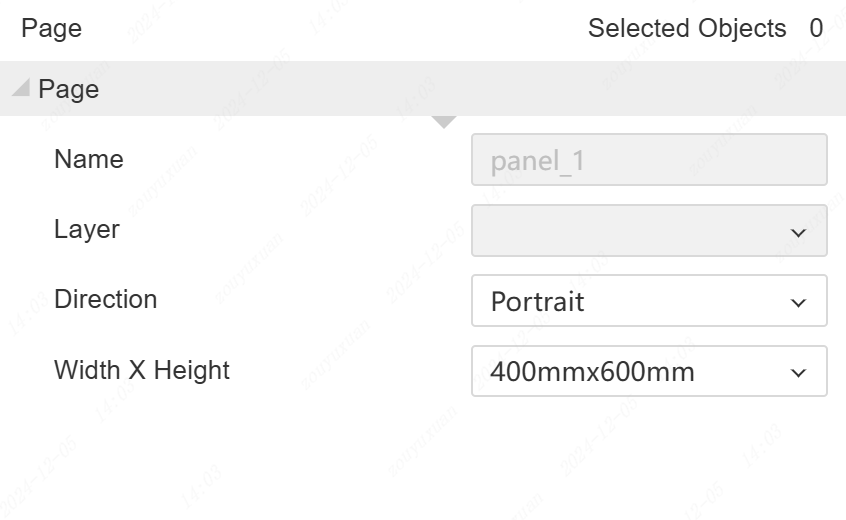846x520 pixels.
Task: Click the Page title at panel top
Action: click(x=51, y=28)
